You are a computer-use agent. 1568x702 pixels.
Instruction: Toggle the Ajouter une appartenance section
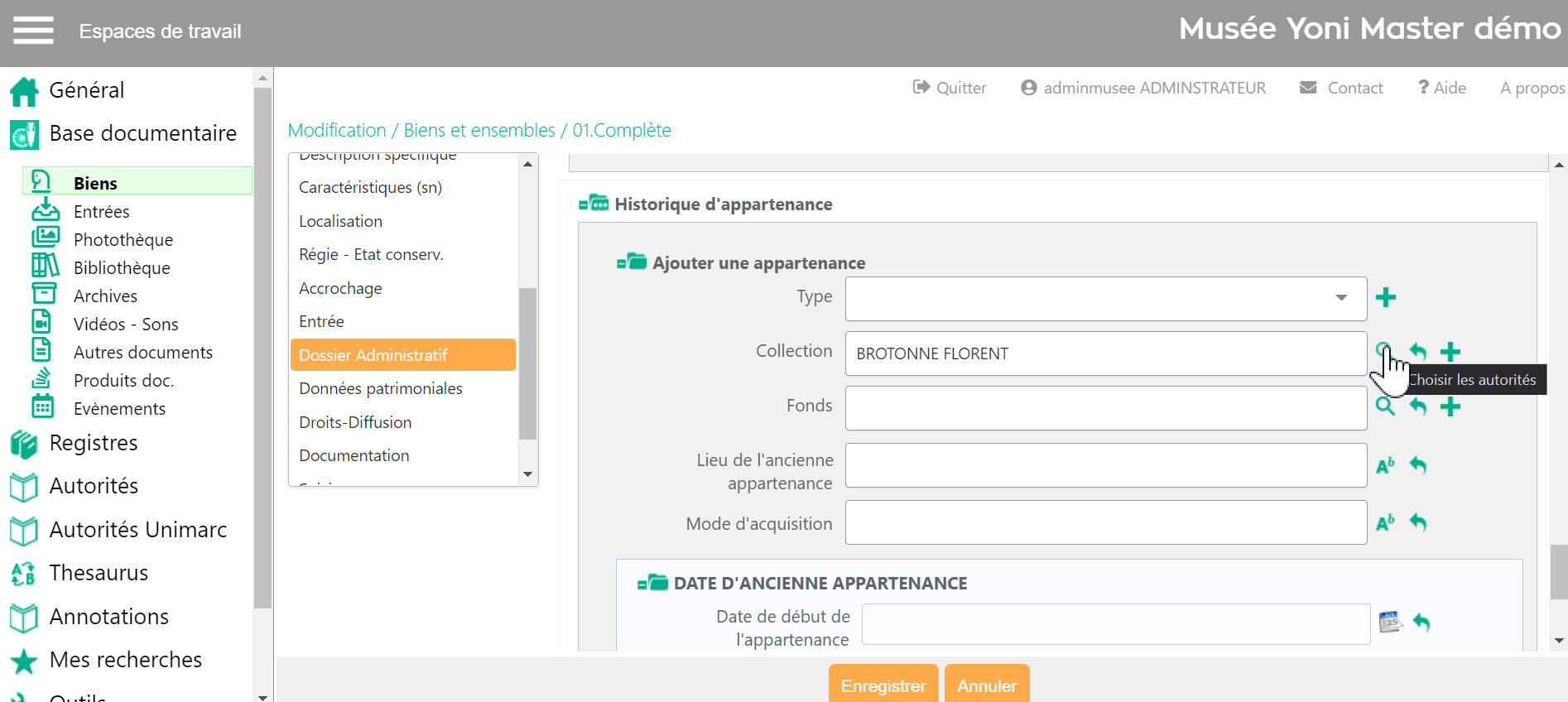(x=632, y=262)
